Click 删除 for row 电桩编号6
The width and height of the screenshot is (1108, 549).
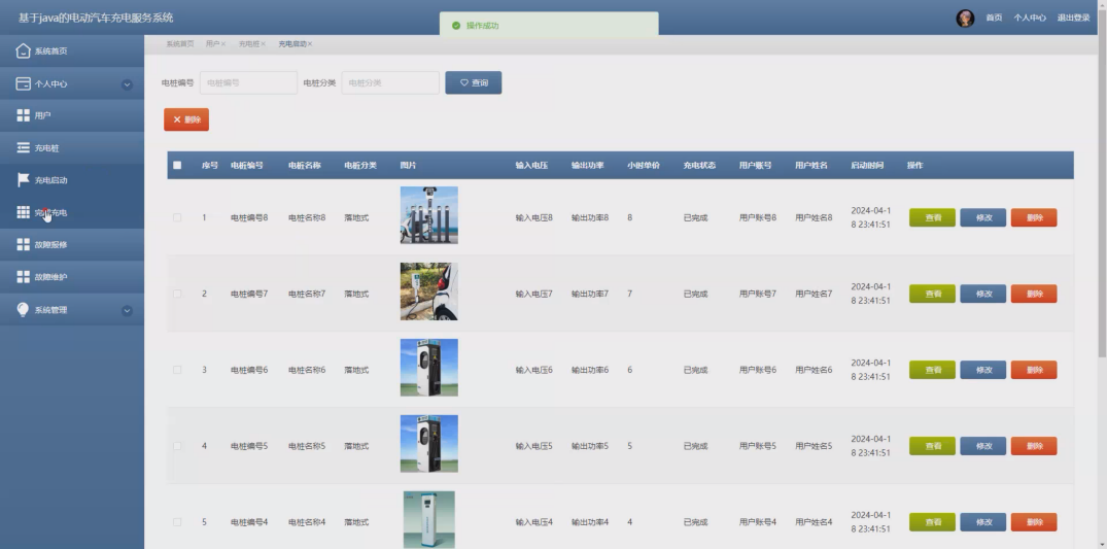tap(1034, 370)
